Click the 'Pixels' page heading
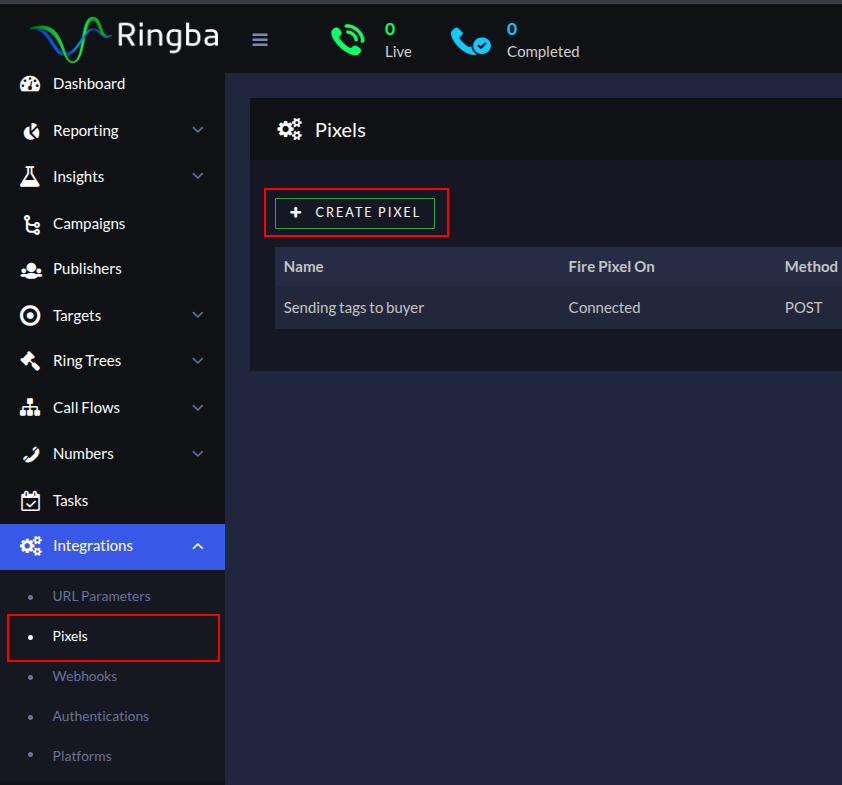 340,130
